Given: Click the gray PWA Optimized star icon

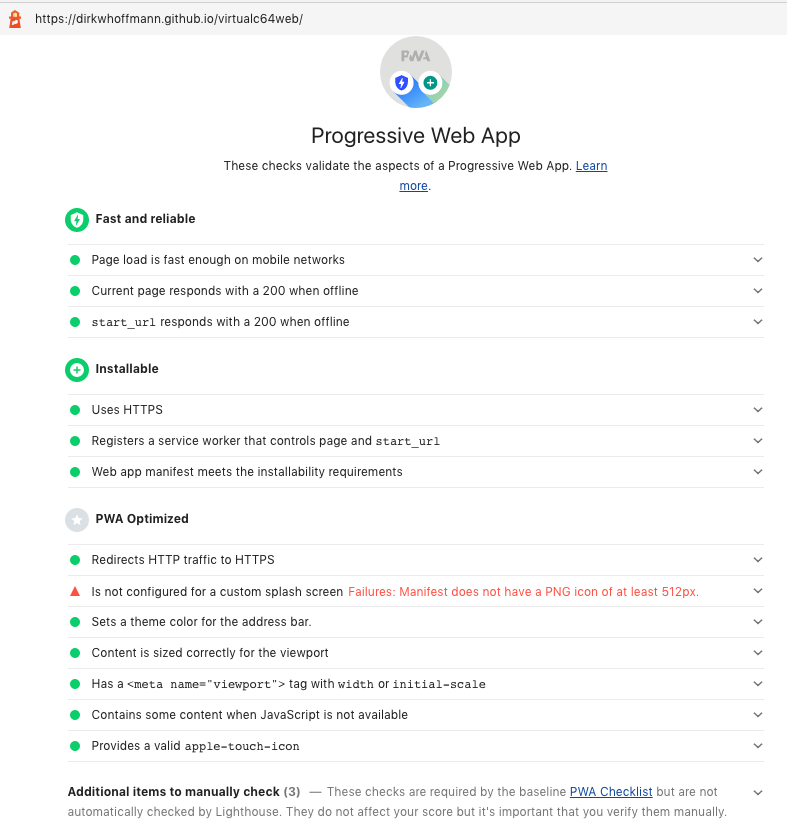Looking at the screenshot, I should pos(77,519).
